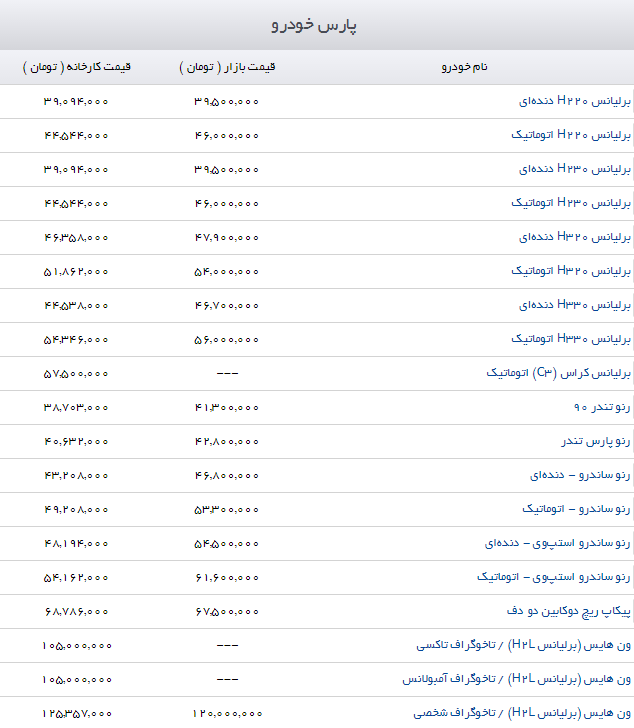Select factory price ۱۰۵,۰۰۰,۰۰۰ in تاکسی row
This screenshot has width=634, height=728.
click(x=77, y=646)
